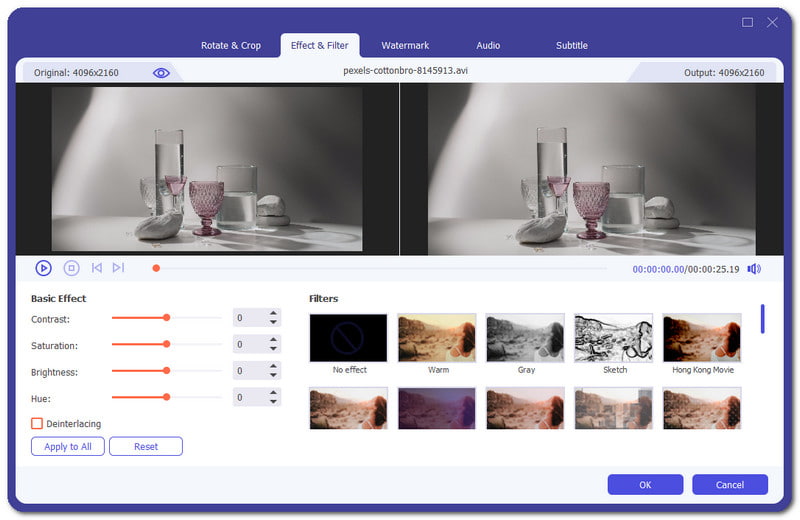Click the Brightness slider handle

click(166, 370)
